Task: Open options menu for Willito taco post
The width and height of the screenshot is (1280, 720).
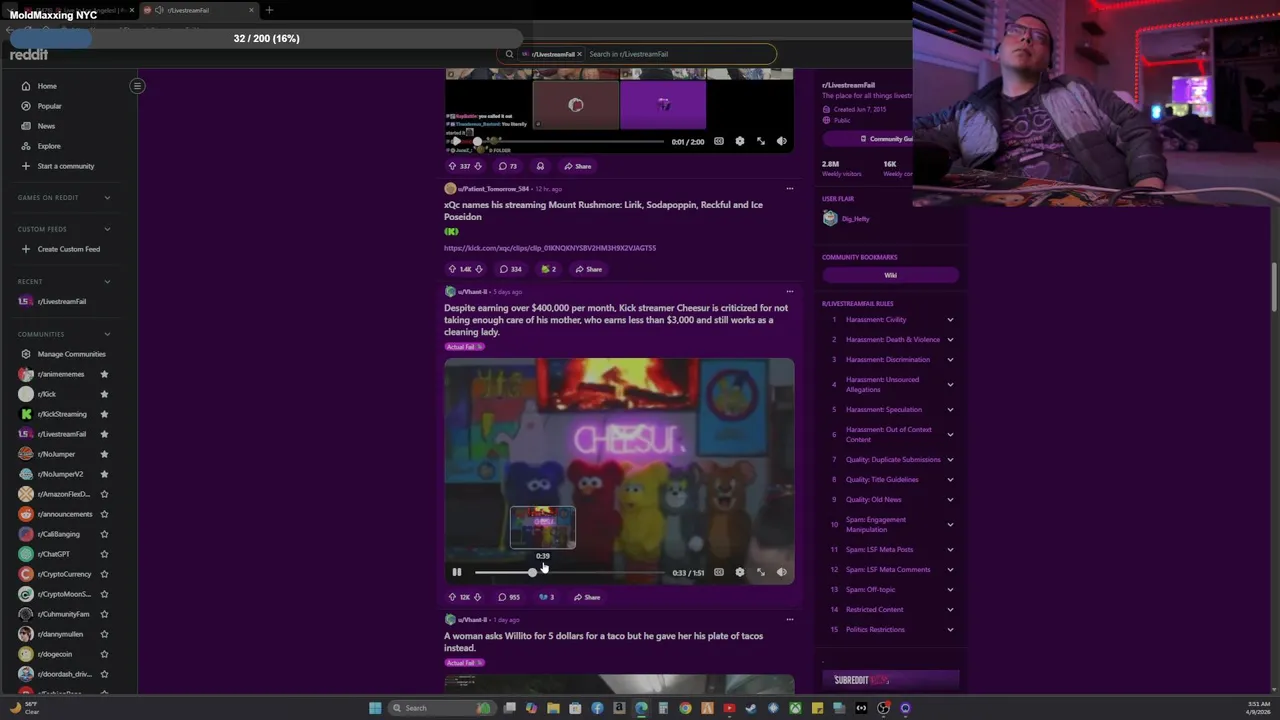Action: click(789, 620)
